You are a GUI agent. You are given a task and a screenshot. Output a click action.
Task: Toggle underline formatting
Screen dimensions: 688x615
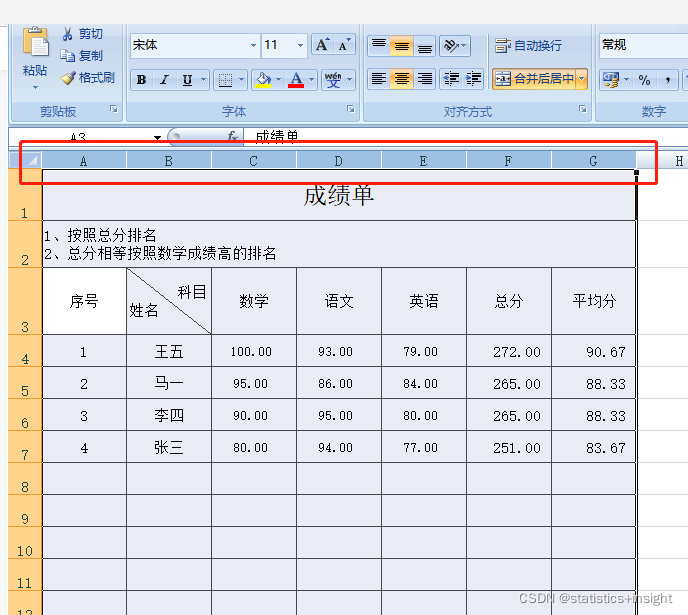(x=187, y=80)
